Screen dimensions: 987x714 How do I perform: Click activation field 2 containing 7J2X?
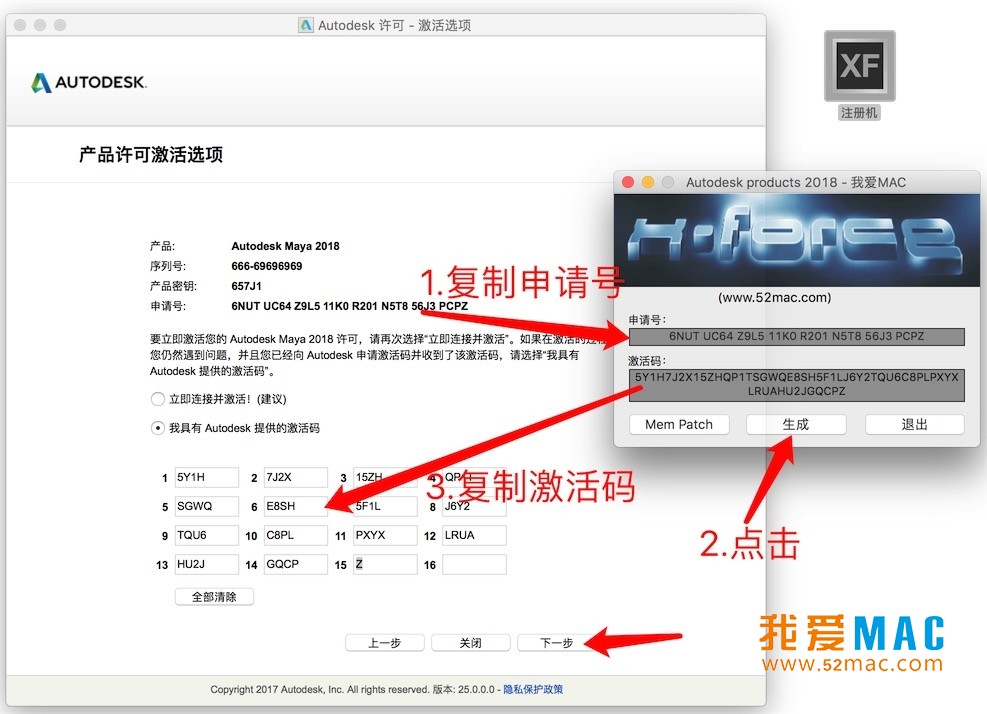[296, 477]
